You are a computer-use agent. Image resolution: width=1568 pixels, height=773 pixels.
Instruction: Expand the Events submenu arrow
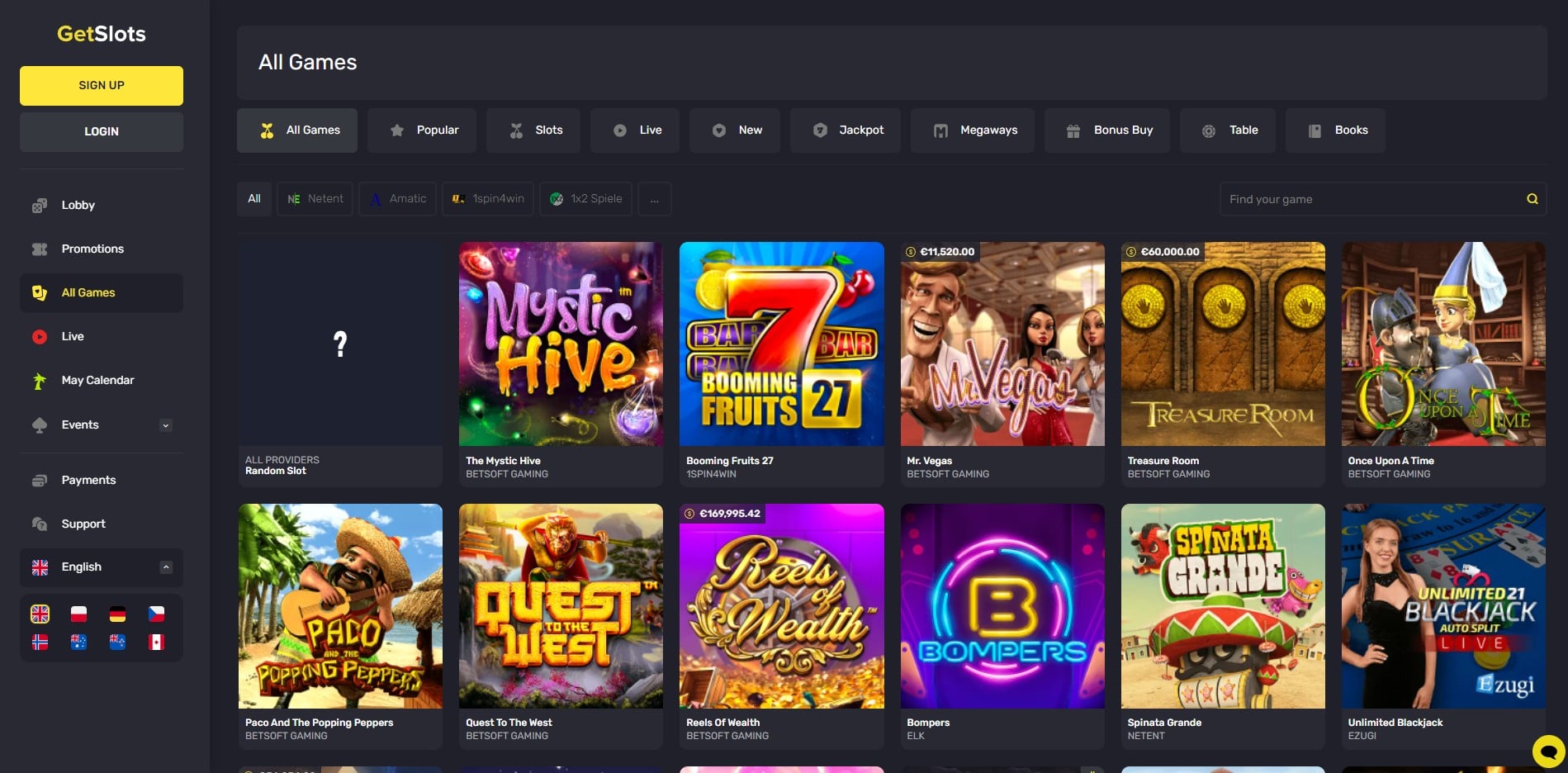point(166,425)
